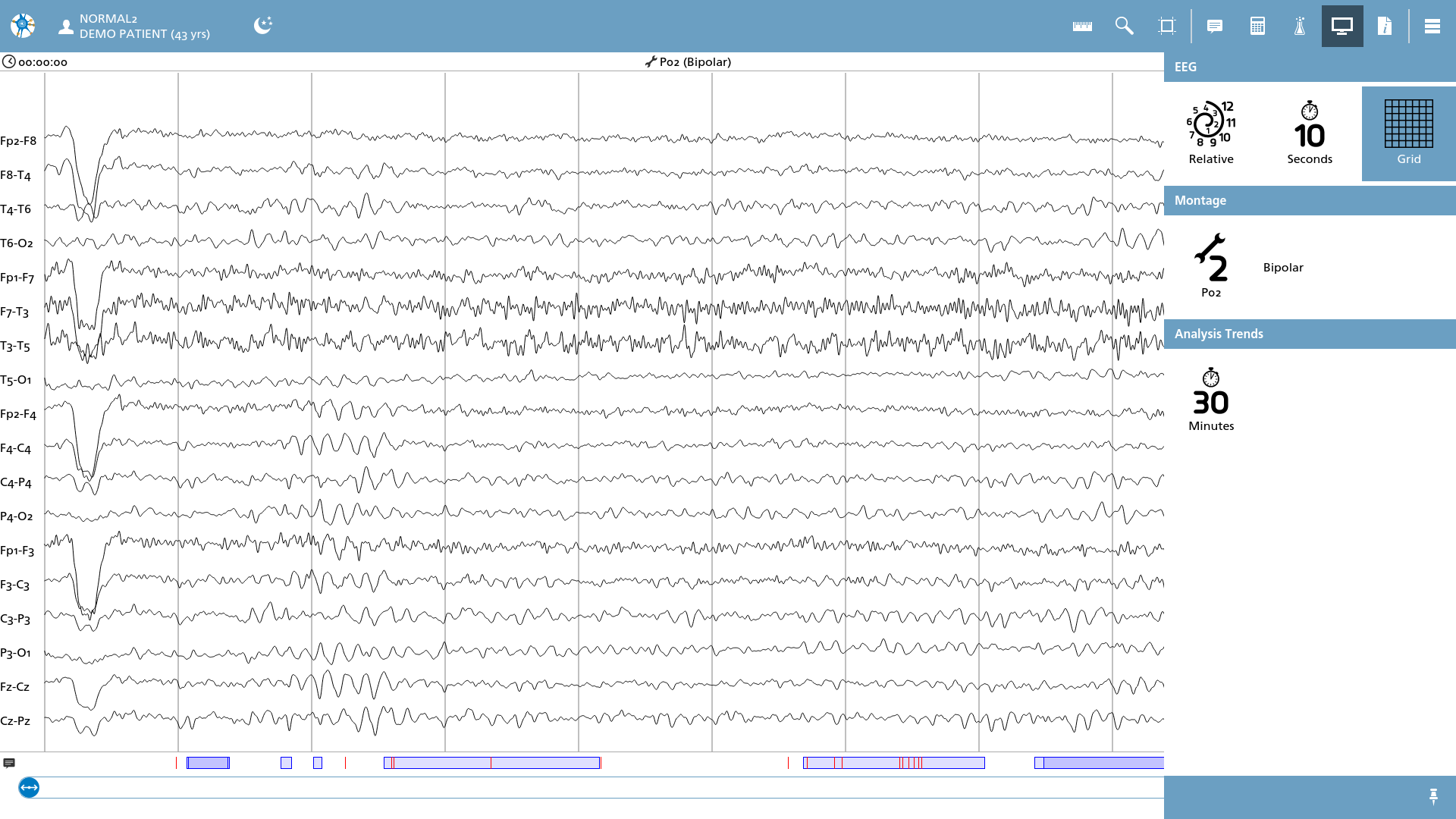This screenshot has width=1456, height=819.
Task: Toggle the display monitor panel
Action: click(x=1342, y=27)
